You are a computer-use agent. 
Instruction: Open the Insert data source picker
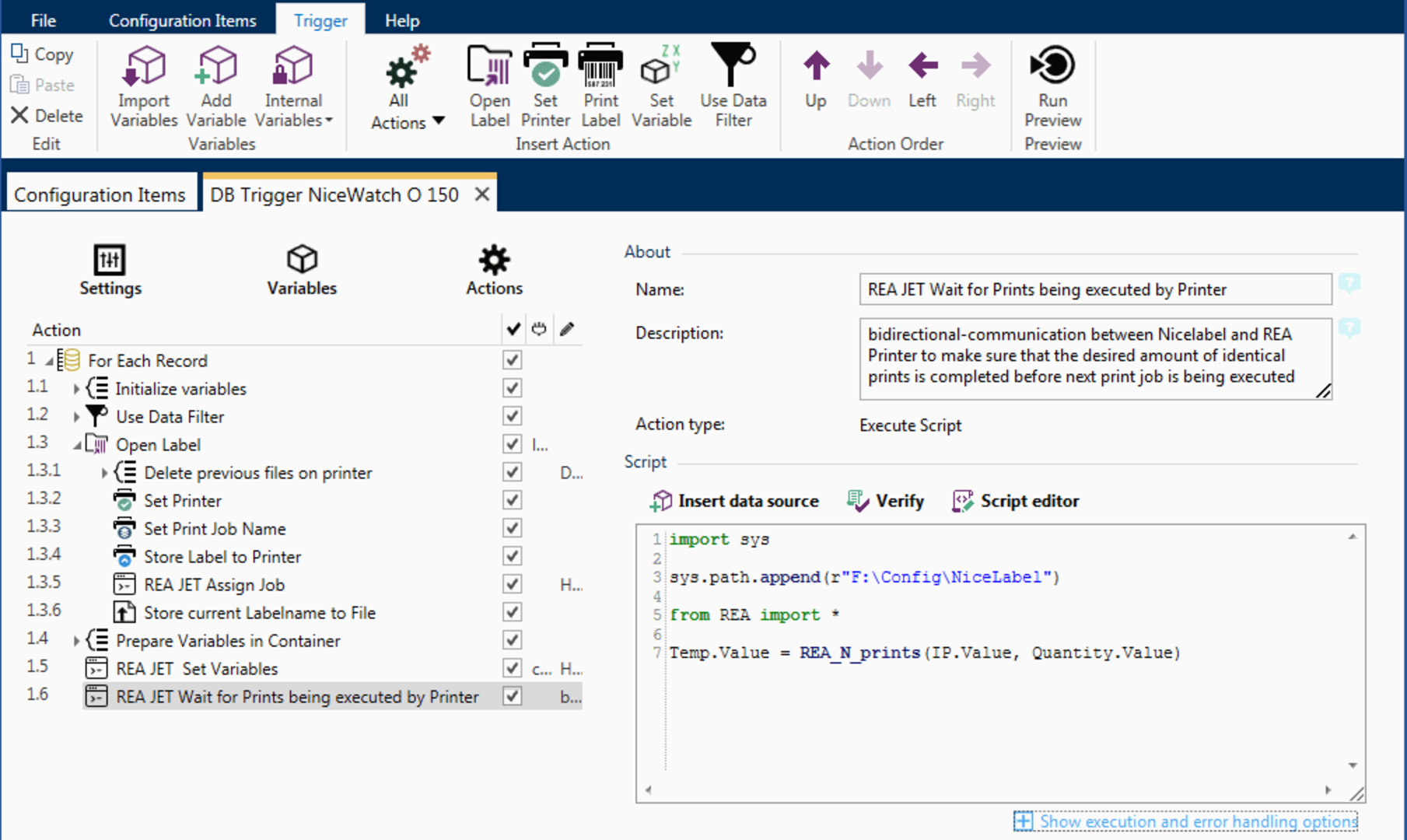(734, 501)
